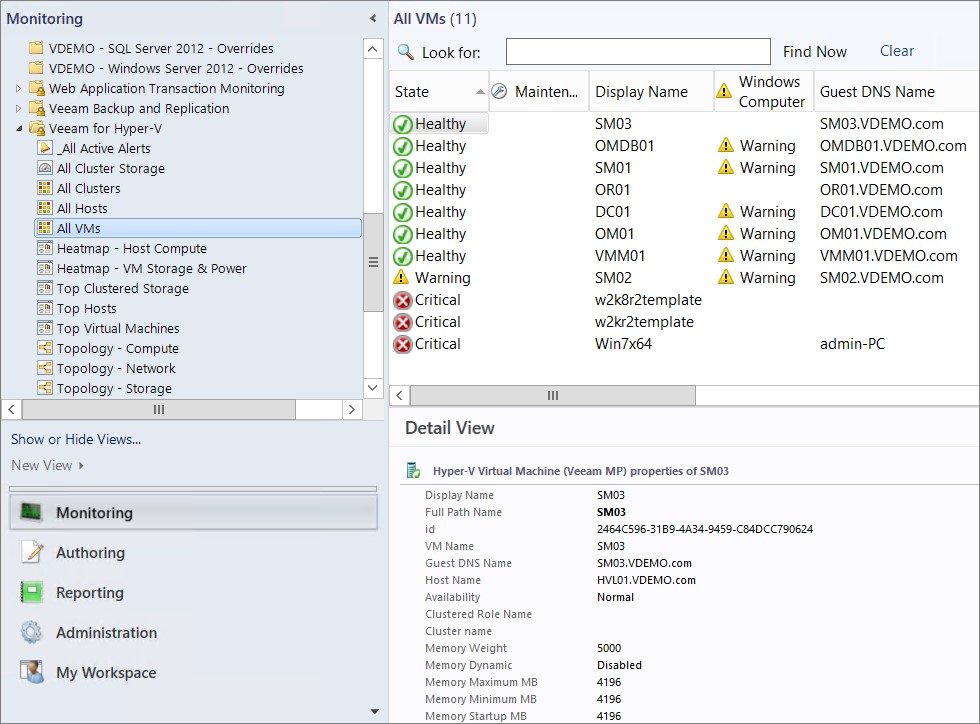Click the All Cluster Storage view icon
The image size is (980, 724).
point(45,168)
